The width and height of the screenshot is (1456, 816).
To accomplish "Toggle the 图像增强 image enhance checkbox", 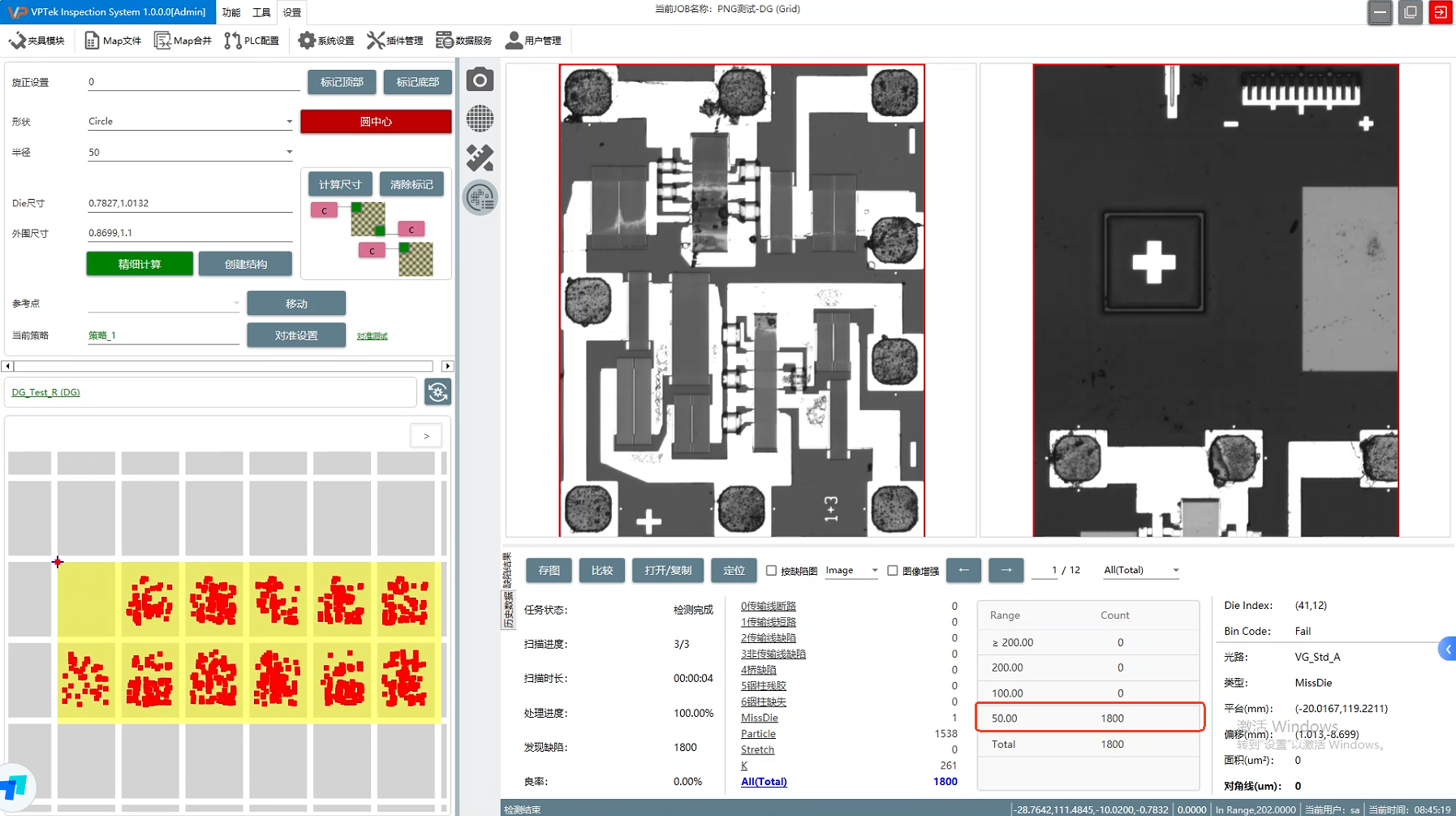I will click(x=893, y=571).
